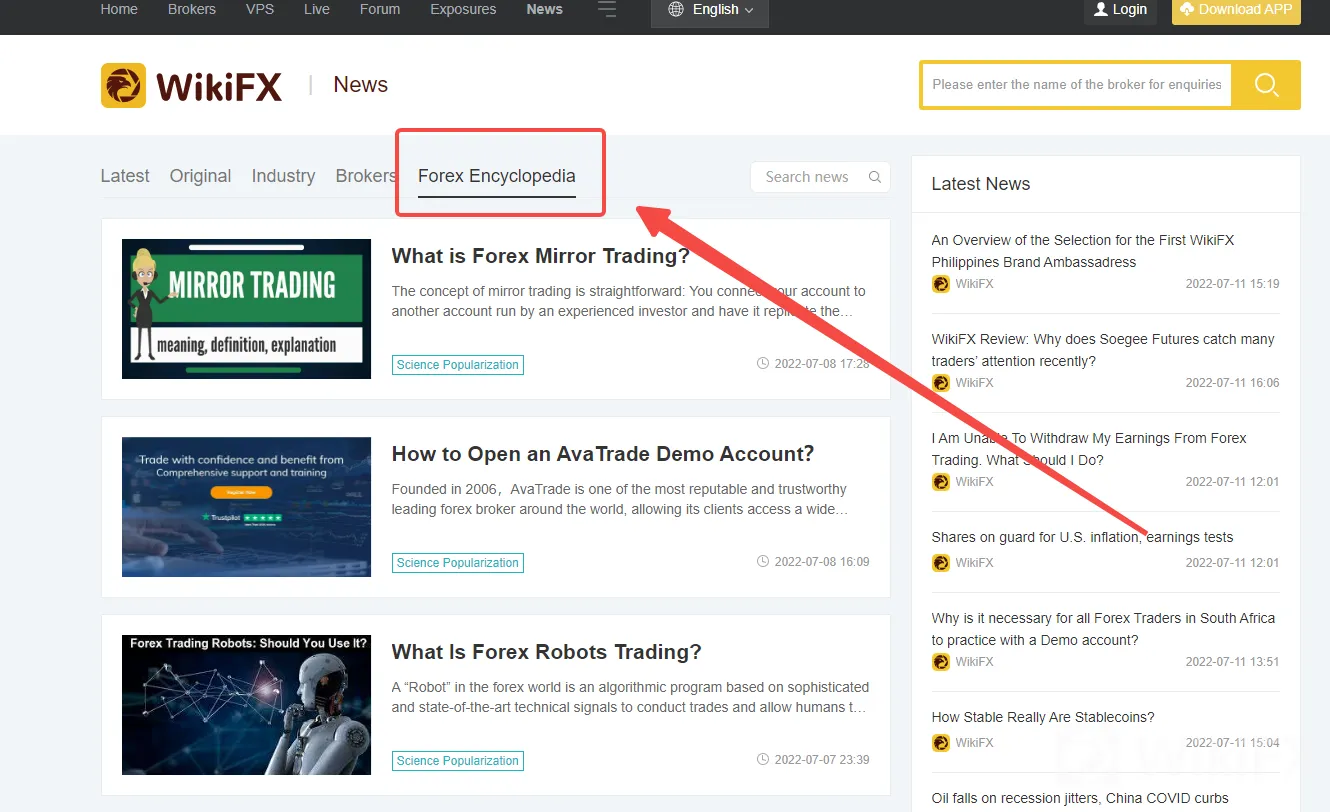Image resolution: width=1330 pixels, height=812 pixels.
Task: Open South Africa Demo account news link
Action: coord(1103,629)
